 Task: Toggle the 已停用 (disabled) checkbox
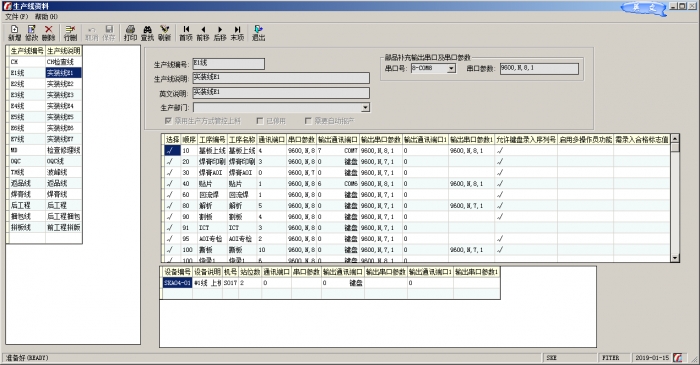[x=260, y=120]
